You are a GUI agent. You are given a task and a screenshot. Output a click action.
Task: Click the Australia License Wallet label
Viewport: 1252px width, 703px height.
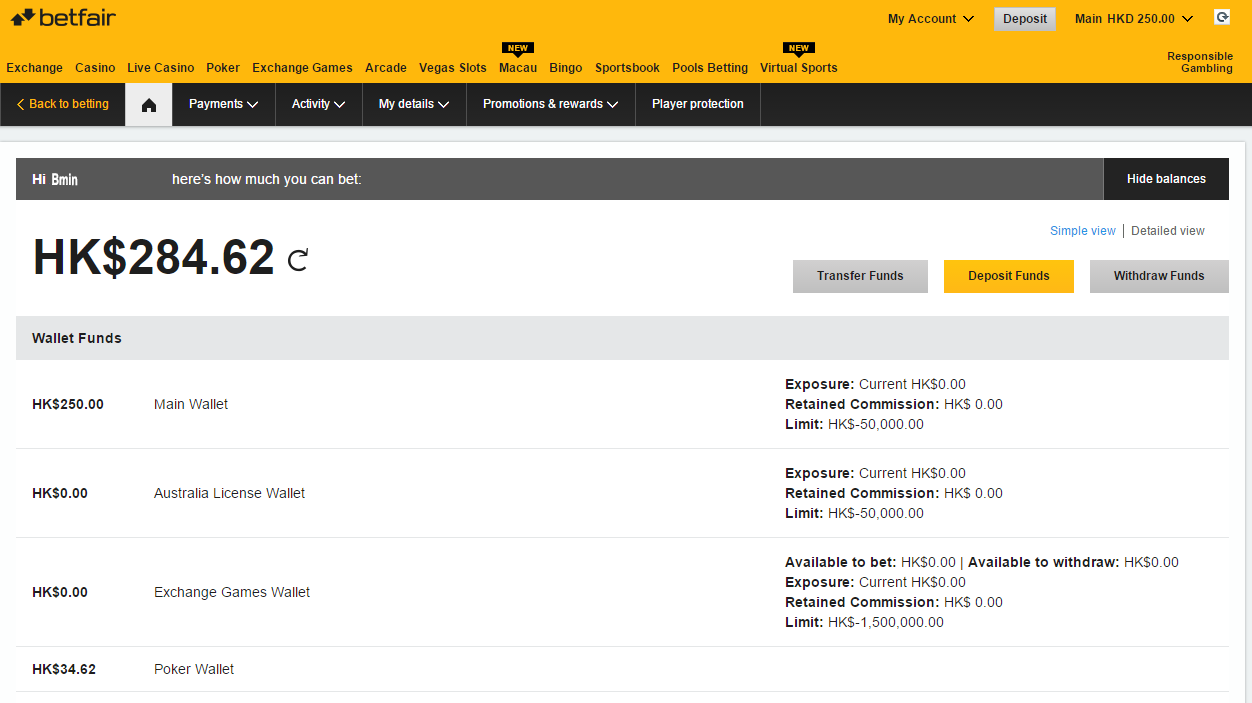pyautogui.click(x=229, y=493)
